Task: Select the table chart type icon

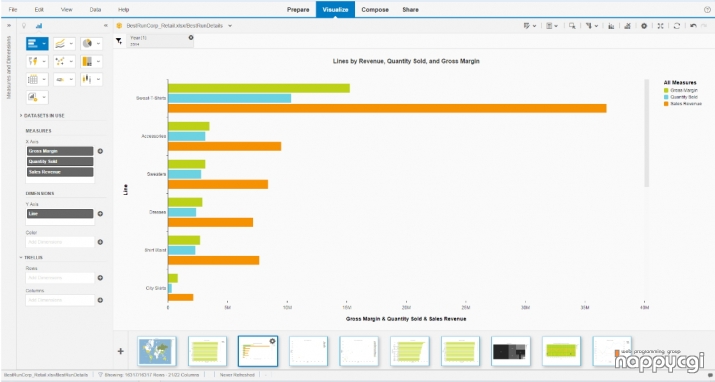Action: click(x=33, y=79)
